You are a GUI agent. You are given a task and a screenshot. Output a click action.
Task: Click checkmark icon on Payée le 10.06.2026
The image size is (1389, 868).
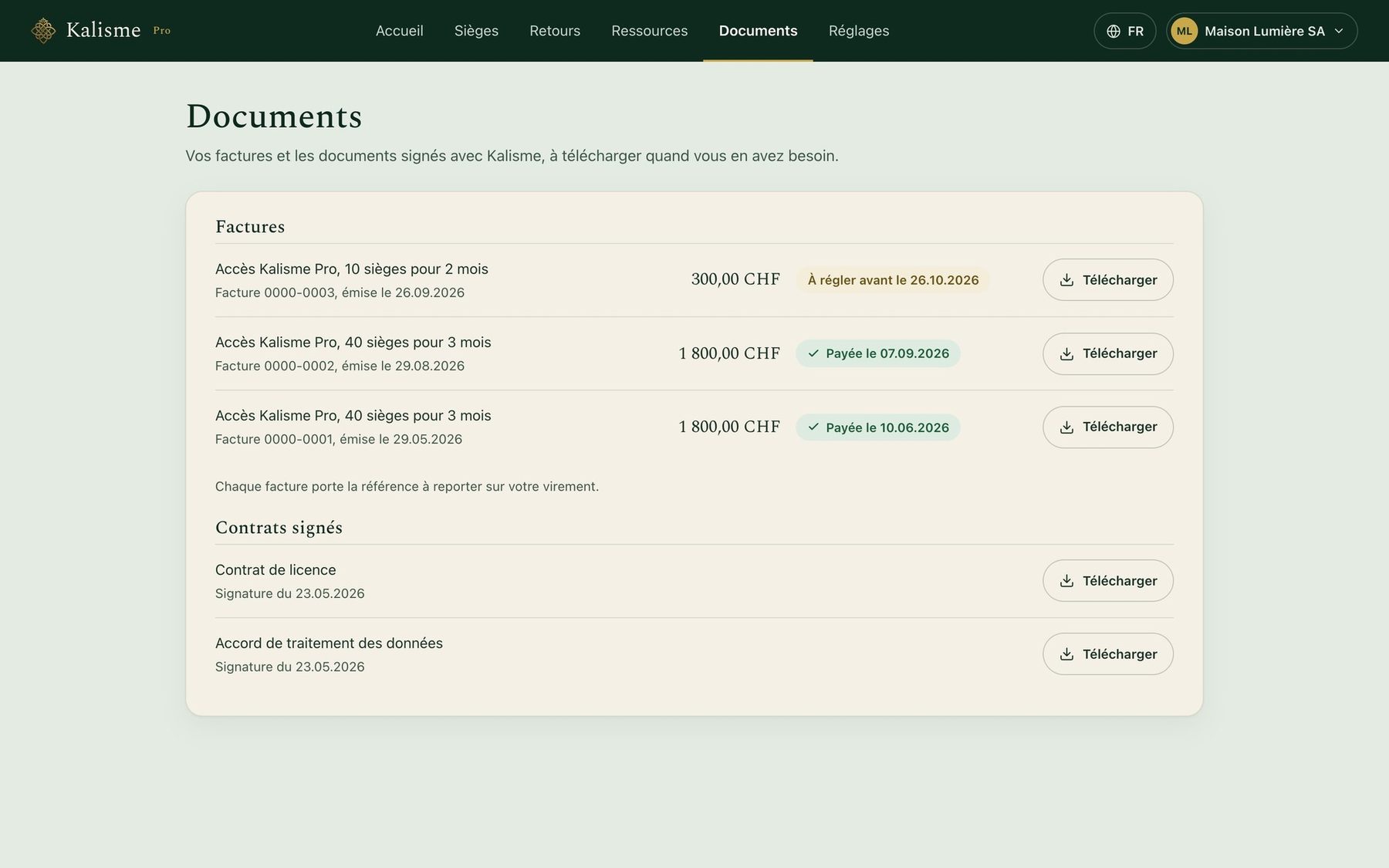[x=813, y=427]
